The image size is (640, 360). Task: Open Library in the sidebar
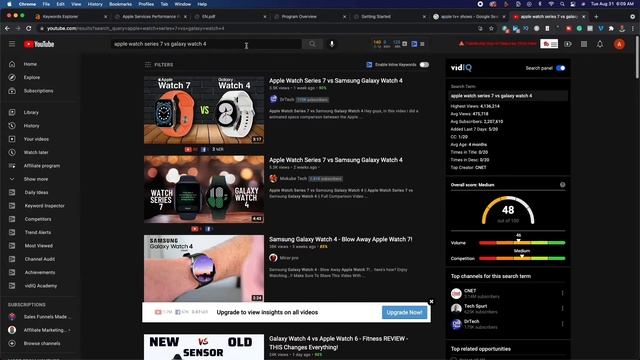point(31,112)
